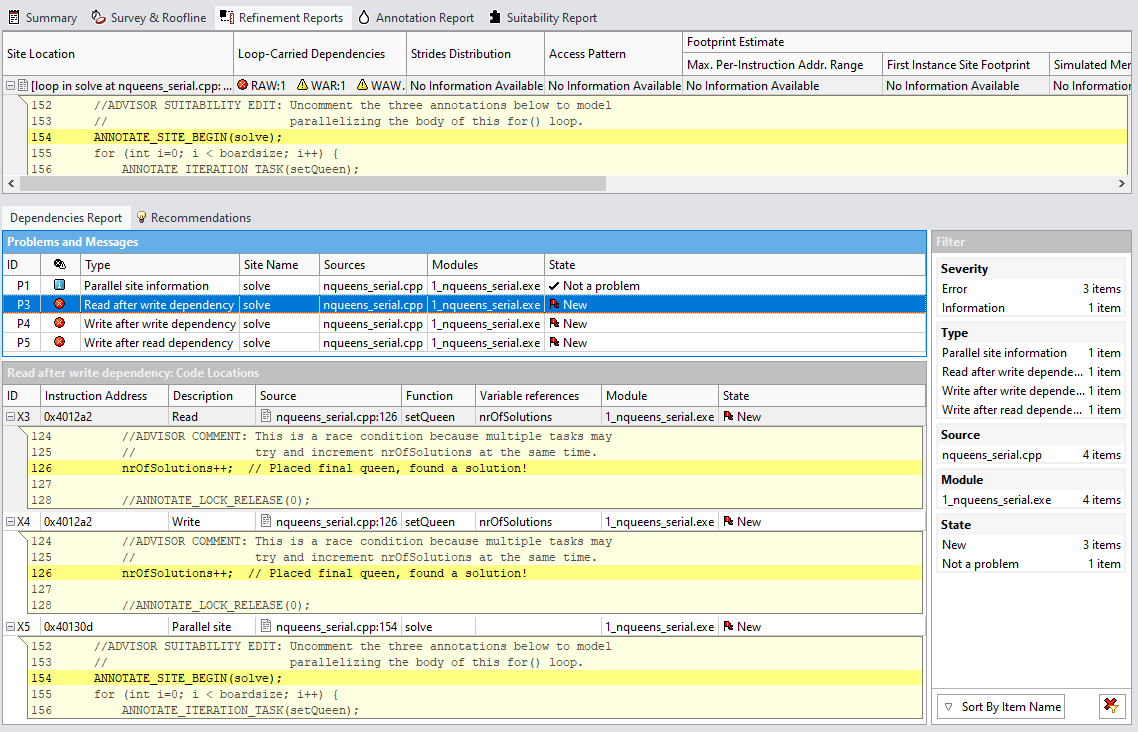Image resolution: width=1138 pixels, height=732 pixels.
Task: Click the Recommendations lightbulb icon
Action: coord(142,217)
